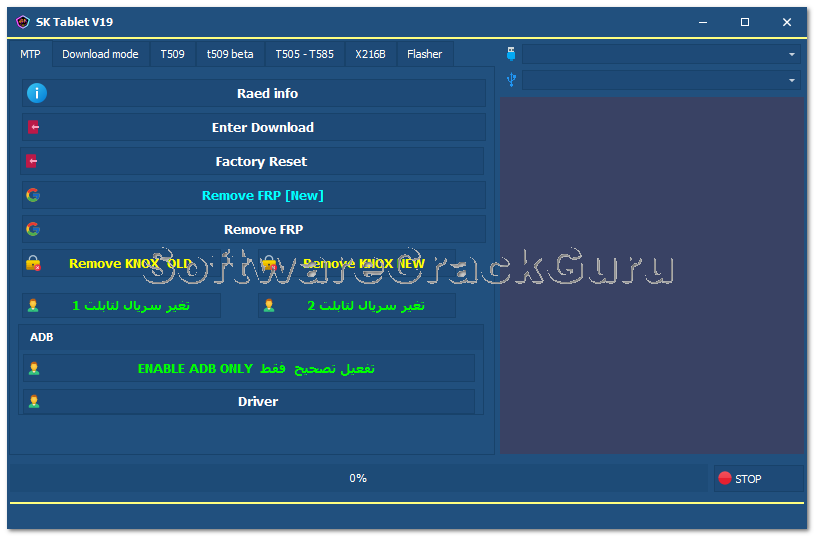Expand the second port combo box arrow
The height and width of the screenshot is (536, 814).
pyautogui.click(x=792, y=80)
